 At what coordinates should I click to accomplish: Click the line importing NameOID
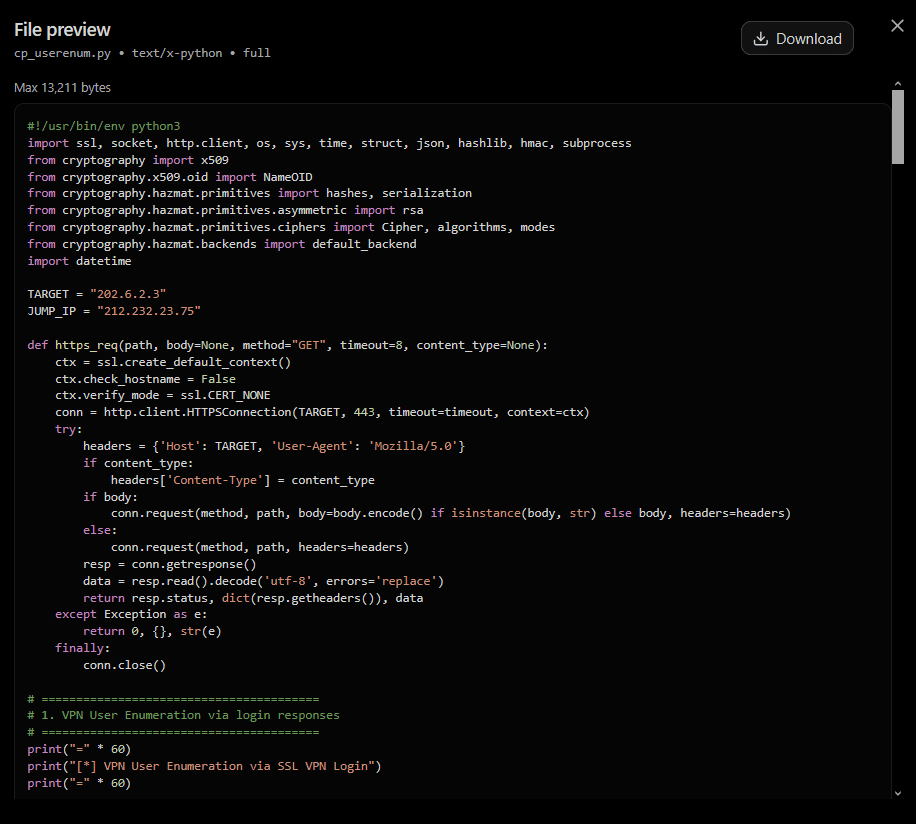[x=170, y=177]
